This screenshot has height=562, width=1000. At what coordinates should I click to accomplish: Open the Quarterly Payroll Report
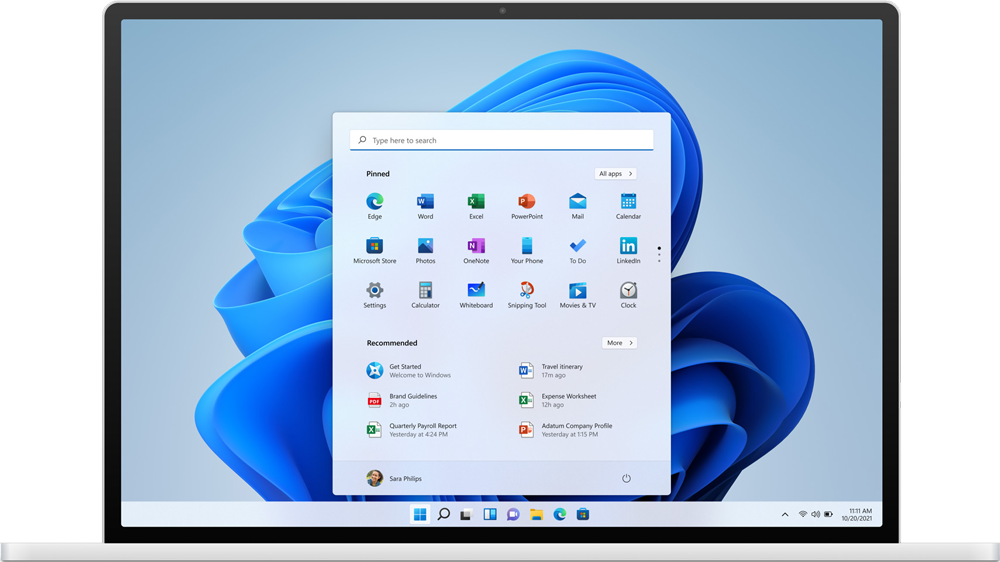pos(411,430)
